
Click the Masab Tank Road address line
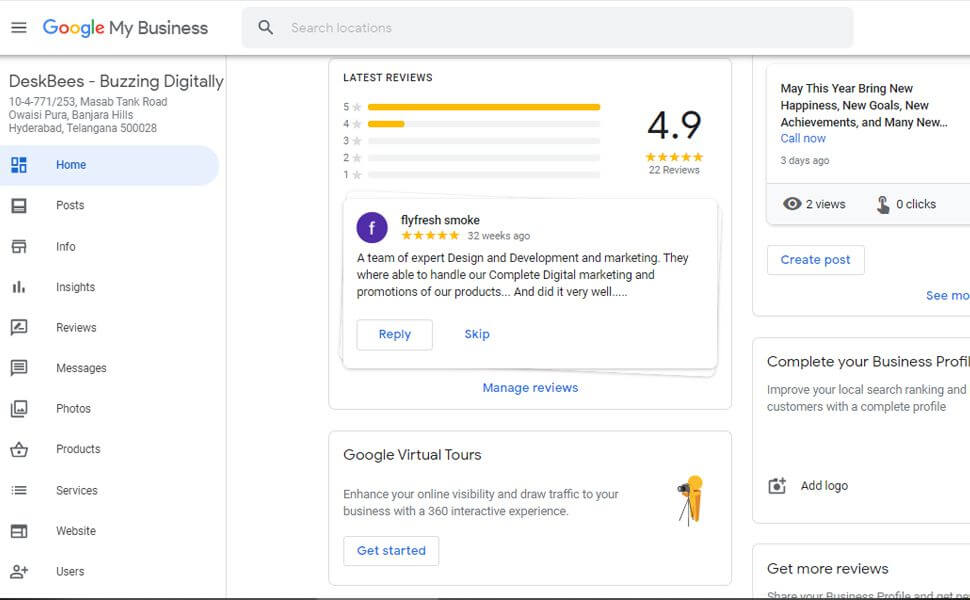[x=88, y=102]
